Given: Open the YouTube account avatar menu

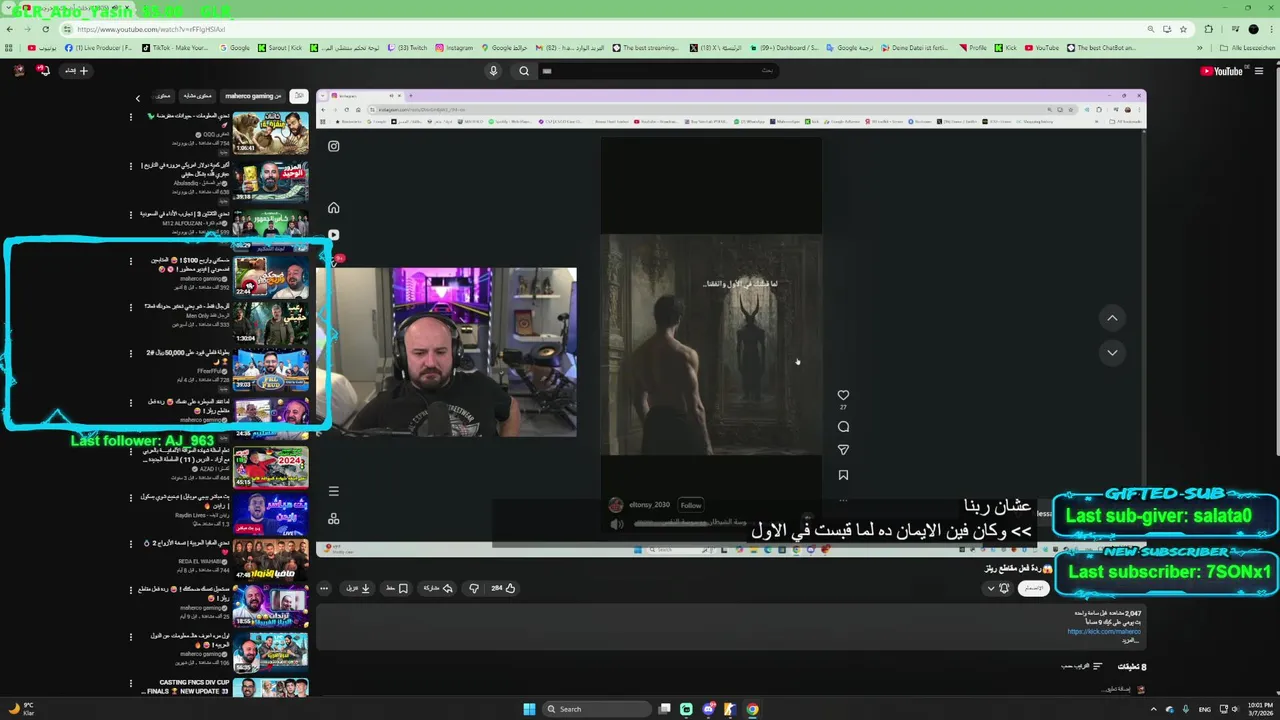Looking at the screenshot, I should (x=19, y=70).
